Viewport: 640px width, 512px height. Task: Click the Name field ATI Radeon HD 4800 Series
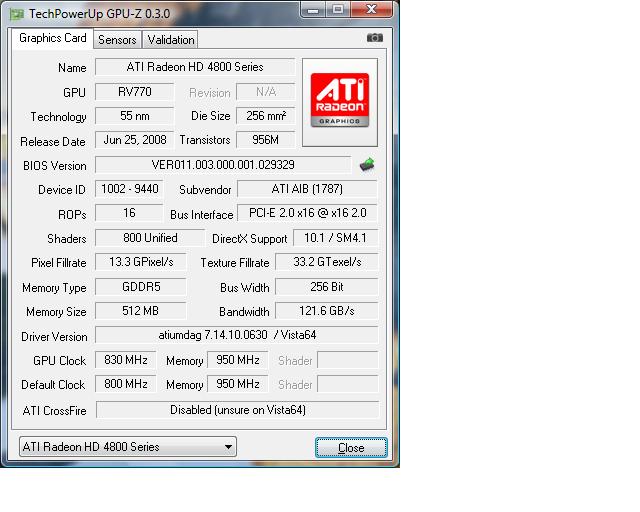(x=195, y=67)
